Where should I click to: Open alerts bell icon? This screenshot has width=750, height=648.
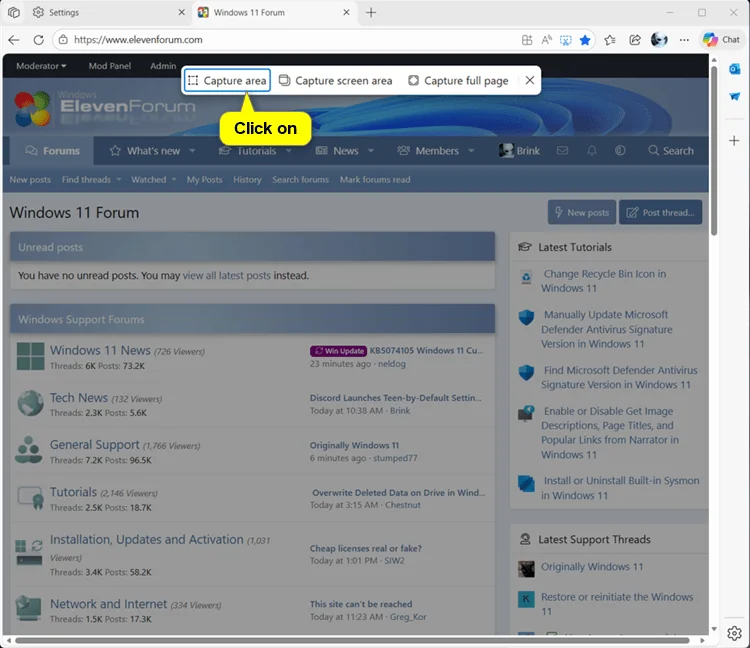tap(592, 151)
